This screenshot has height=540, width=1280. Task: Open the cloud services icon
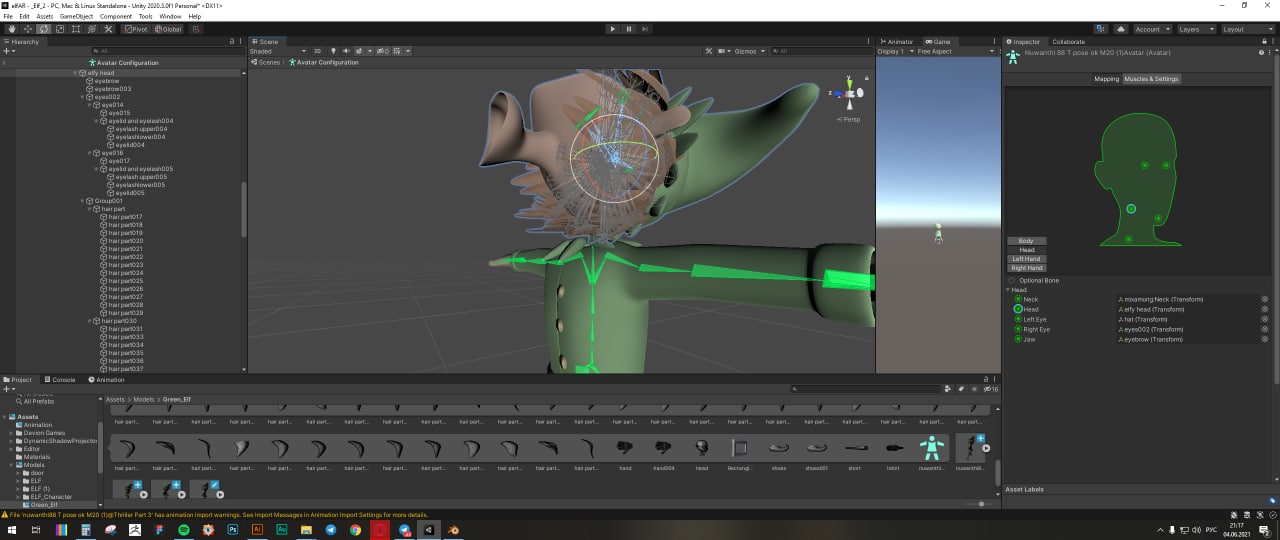(x=1123, y=29)
